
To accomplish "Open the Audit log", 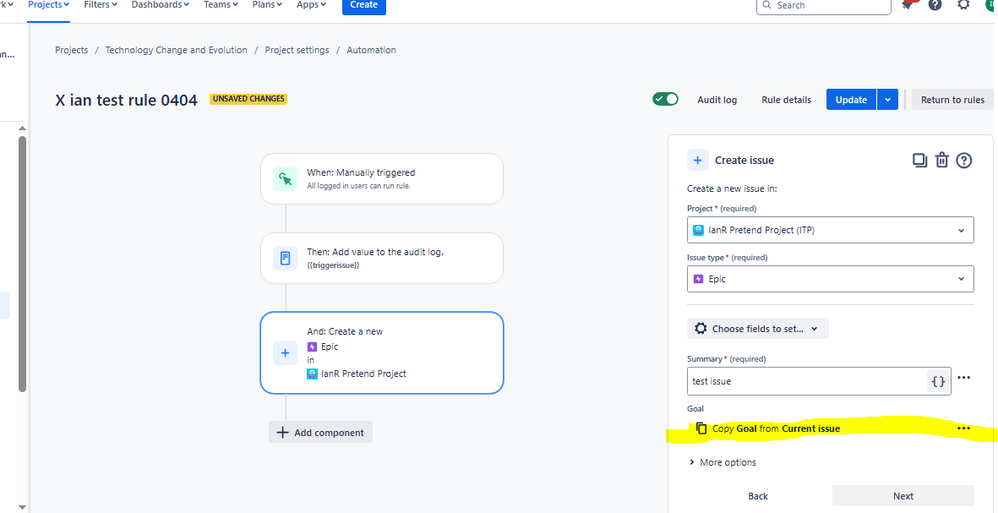I will tap(717, 100).
